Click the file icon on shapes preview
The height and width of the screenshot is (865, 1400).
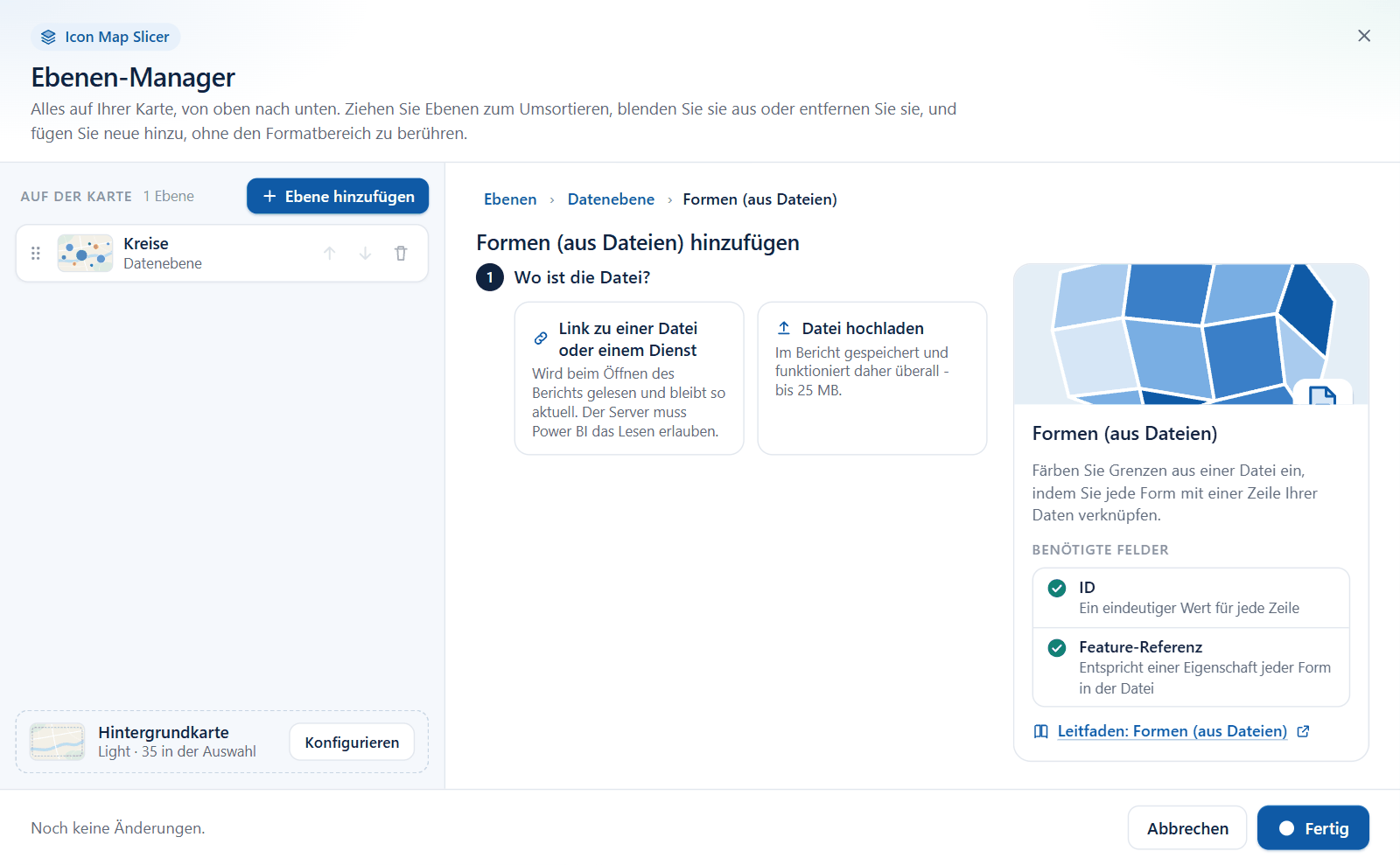pyautogui.click(x=1322, y=394)
